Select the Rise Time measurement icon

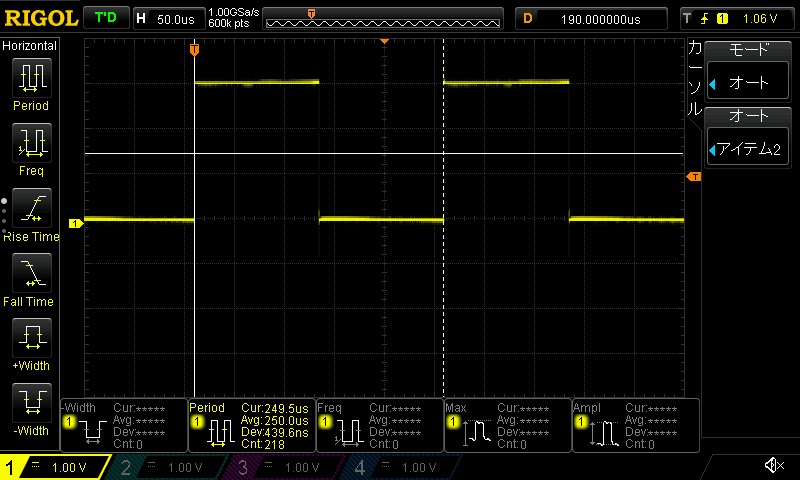(x=31, y=208)
